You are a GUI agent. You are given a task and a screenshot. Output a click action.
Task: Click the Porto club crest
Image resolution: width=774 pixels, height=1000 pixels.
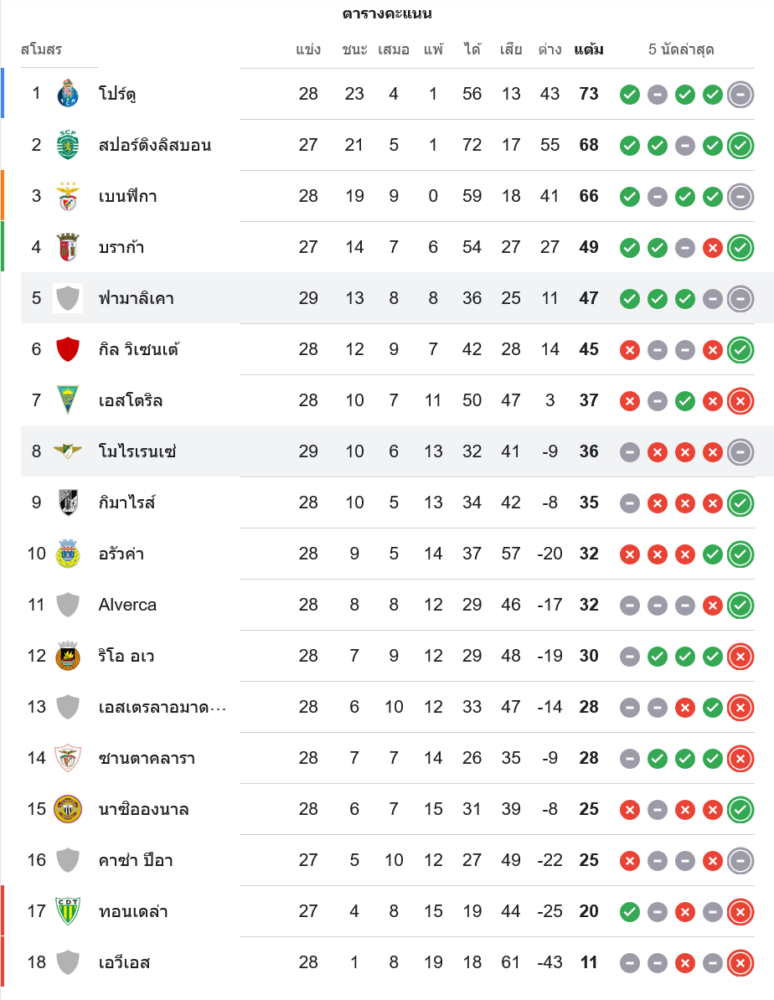(68, 94)
